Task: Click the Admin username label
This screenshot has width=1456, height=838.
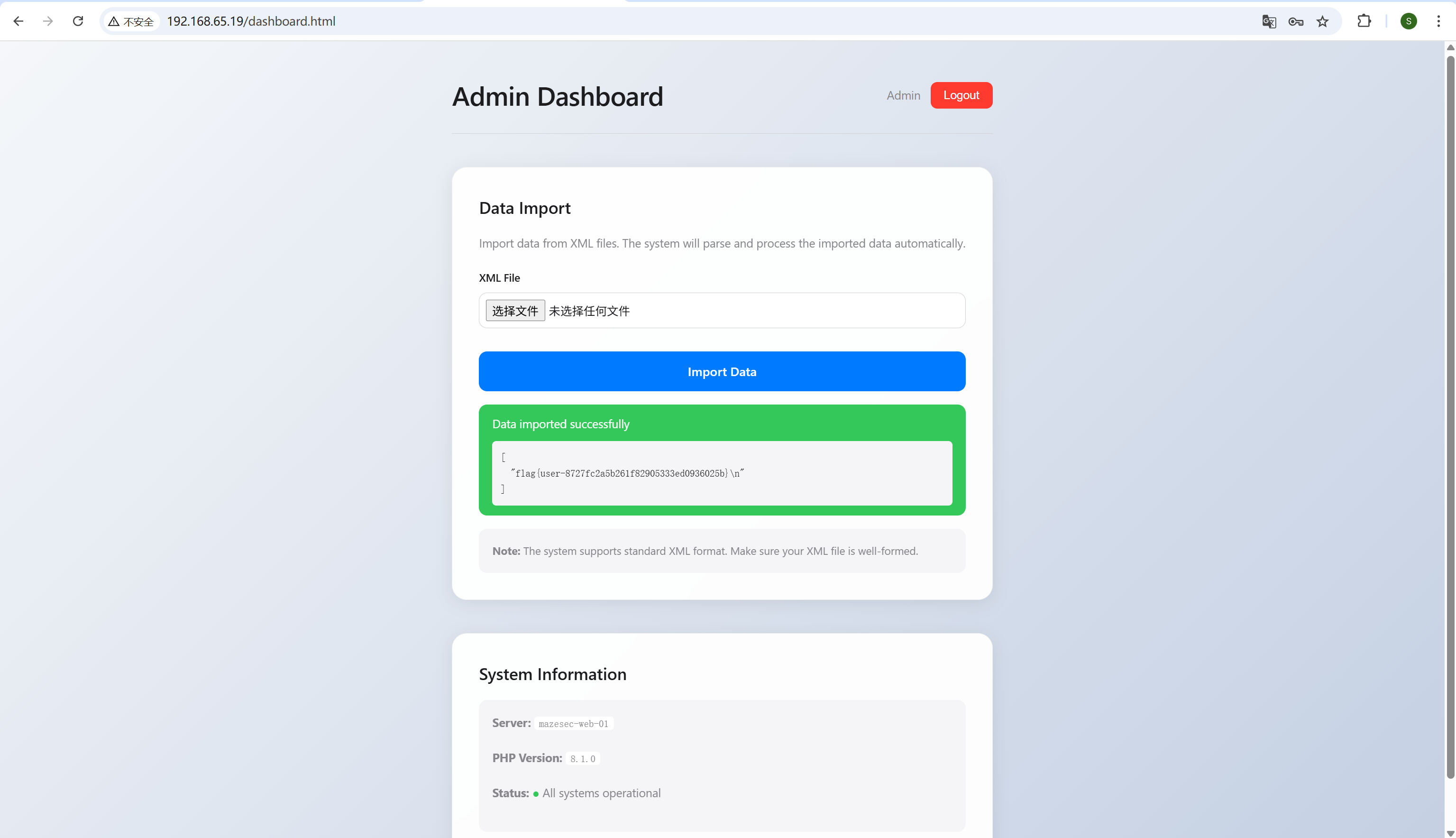Action: click(903, 95)
